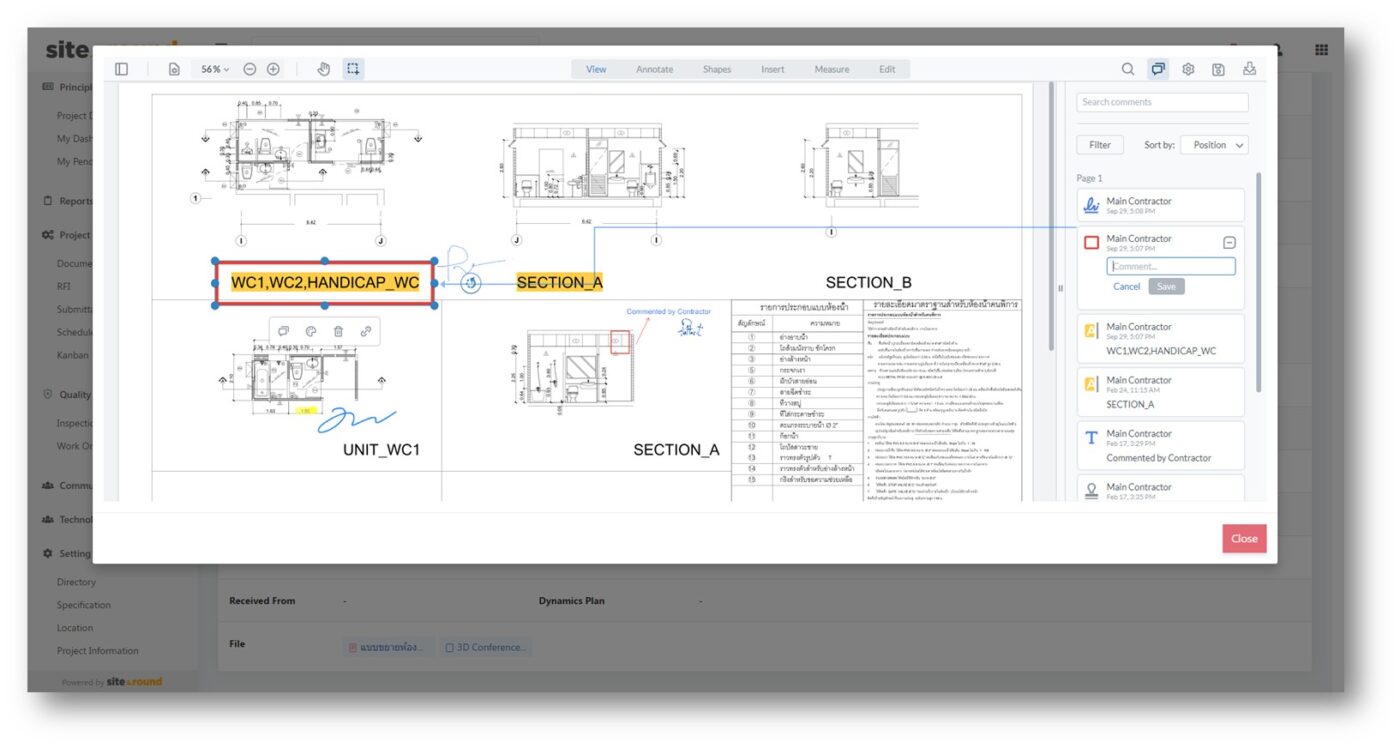The height and width of the screenshot is (748, 1400).
Task: Switch to the Edit tab
Action: [x=887, y=69]
